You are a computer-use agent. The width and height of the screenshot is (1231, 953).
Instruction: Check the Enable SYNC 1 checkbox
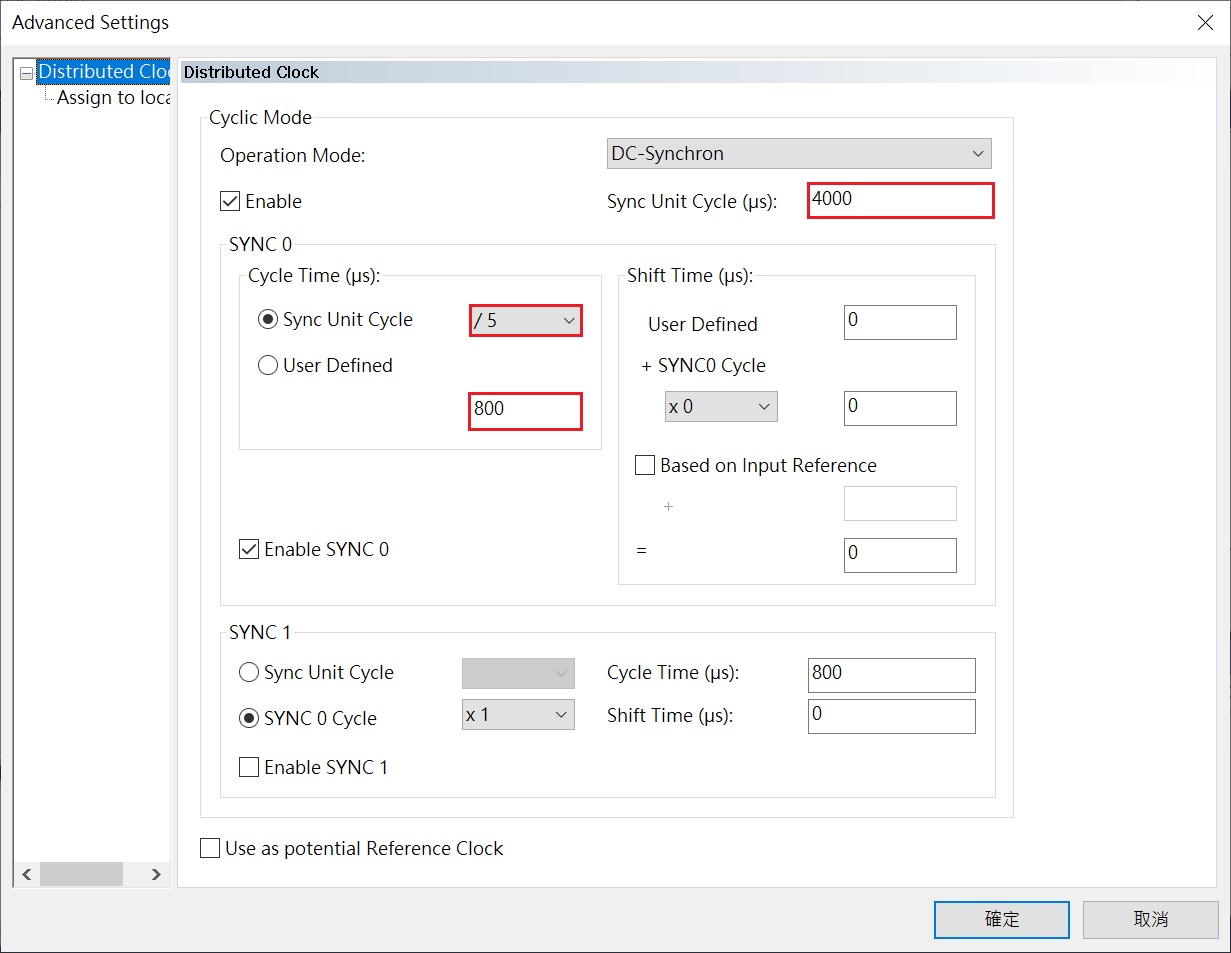tap(249, 768)
